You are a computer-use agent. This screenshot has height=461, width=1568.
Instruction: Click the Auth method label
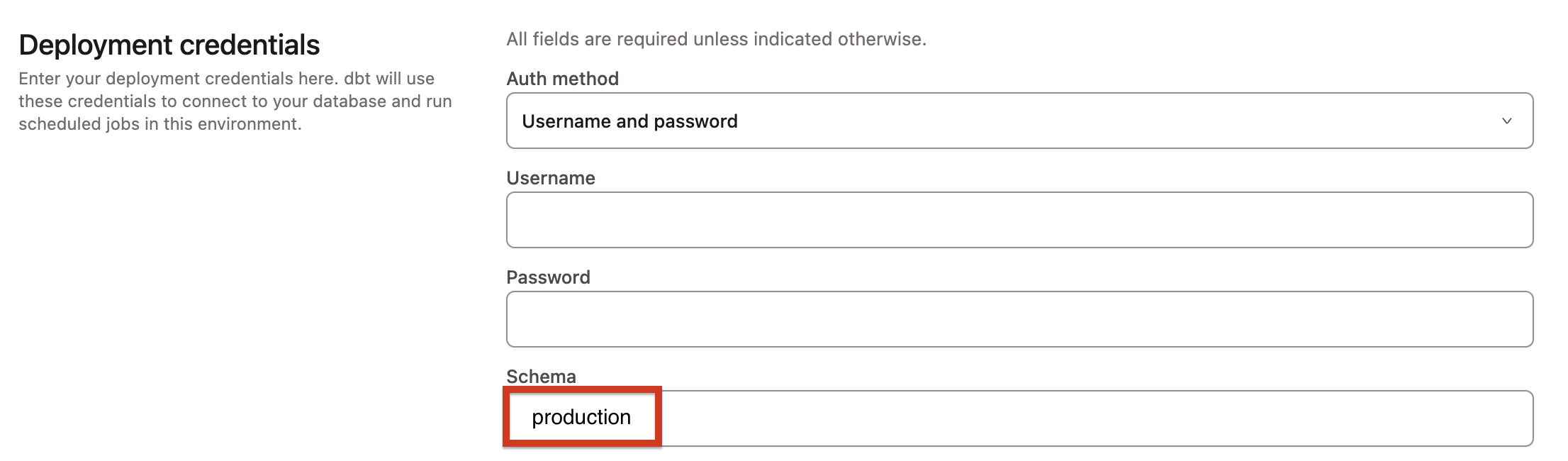click(561, 79)
